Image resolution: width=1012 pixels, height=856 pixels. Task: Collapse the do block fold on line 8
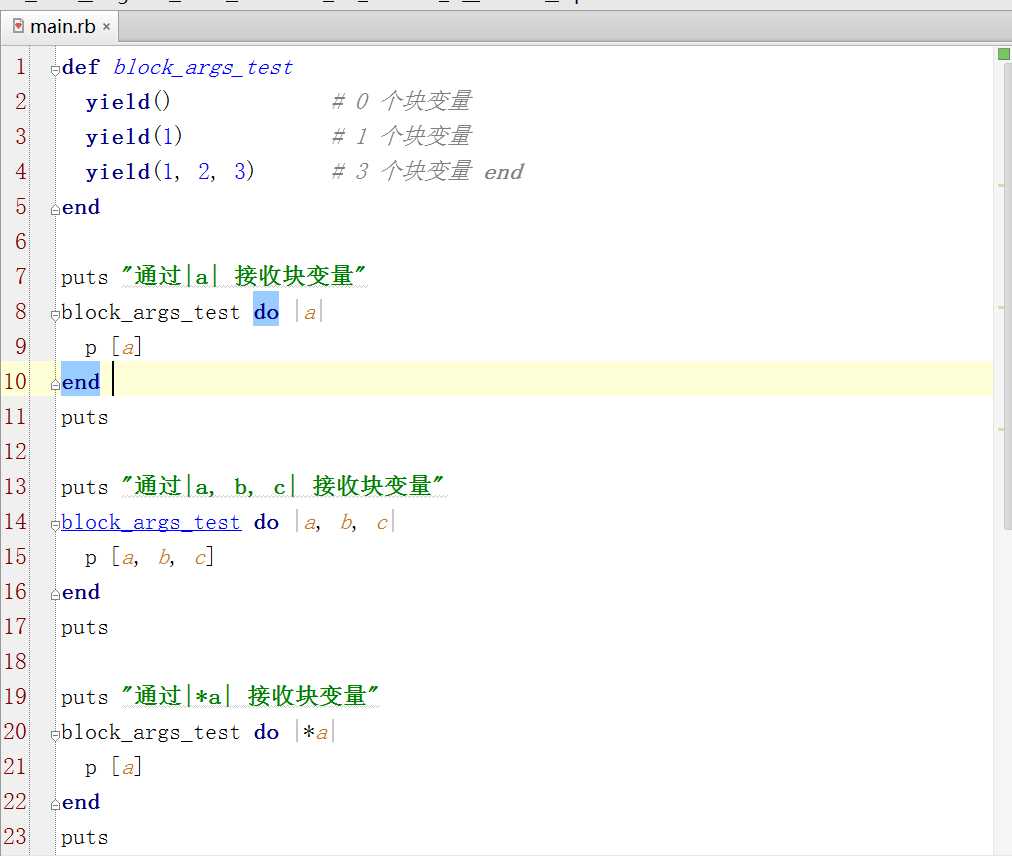[x=55, y=314]
